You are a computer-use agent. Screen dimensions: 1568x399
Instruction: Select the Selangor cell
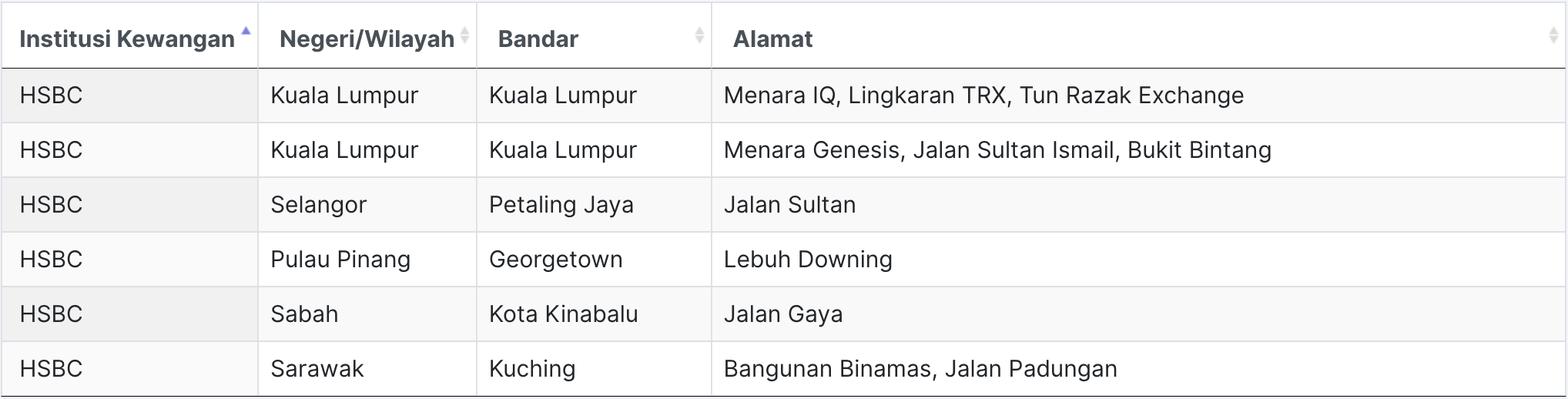click(318, 205)
